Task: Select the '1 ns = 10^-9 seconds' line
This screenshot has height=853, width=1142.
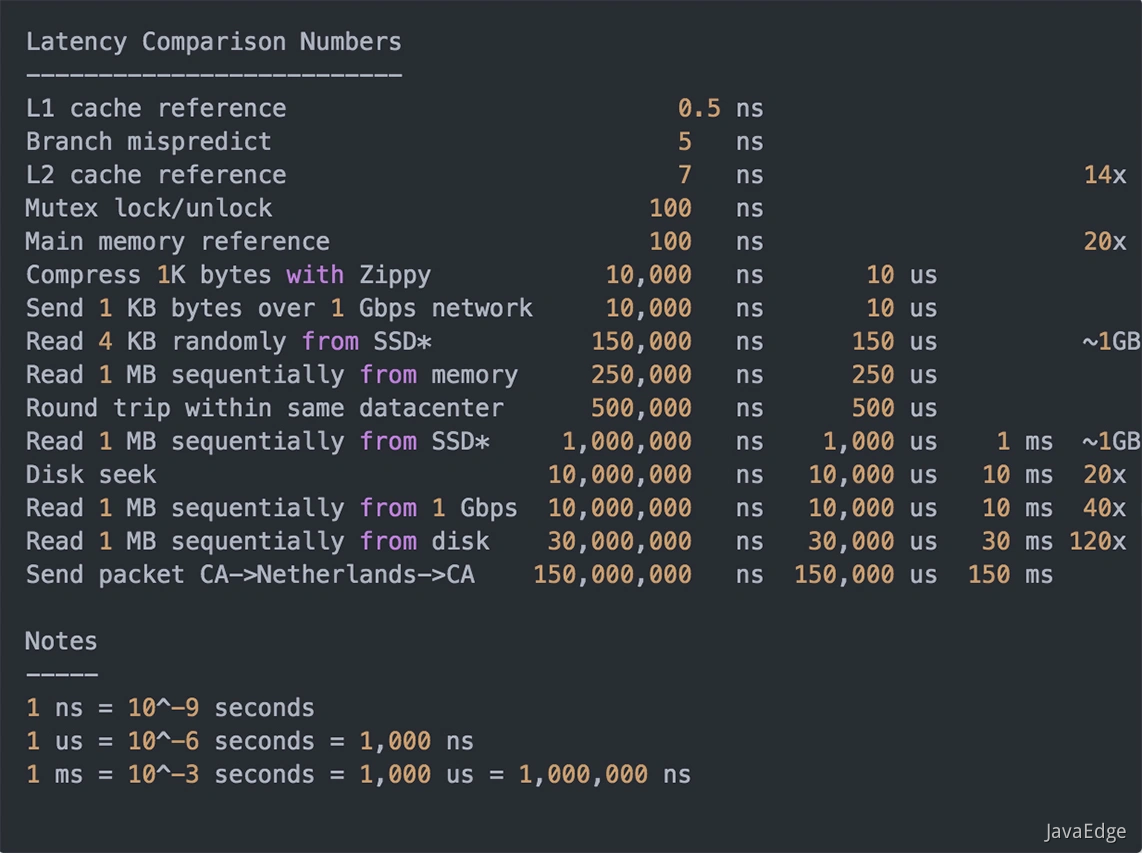Action: coord(170,708)
